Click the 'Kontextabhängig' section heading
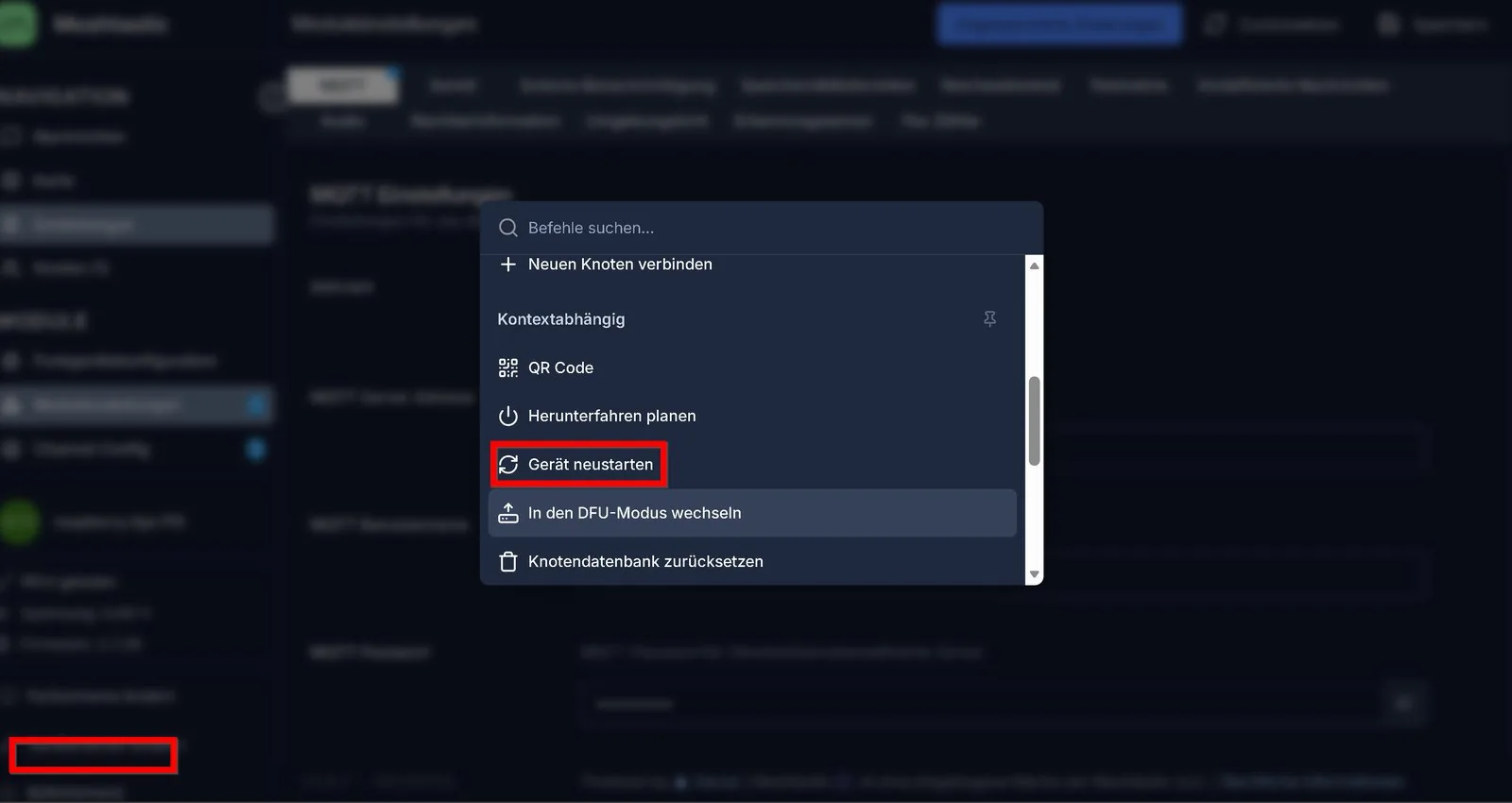This screenshot has width=1512, height=803. (561, 319)
